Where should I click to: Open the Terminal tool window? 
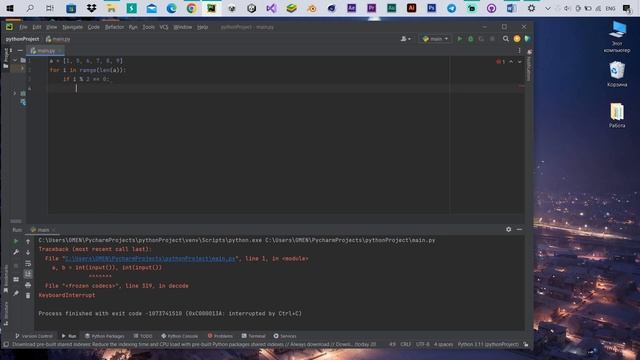[253, 336]
